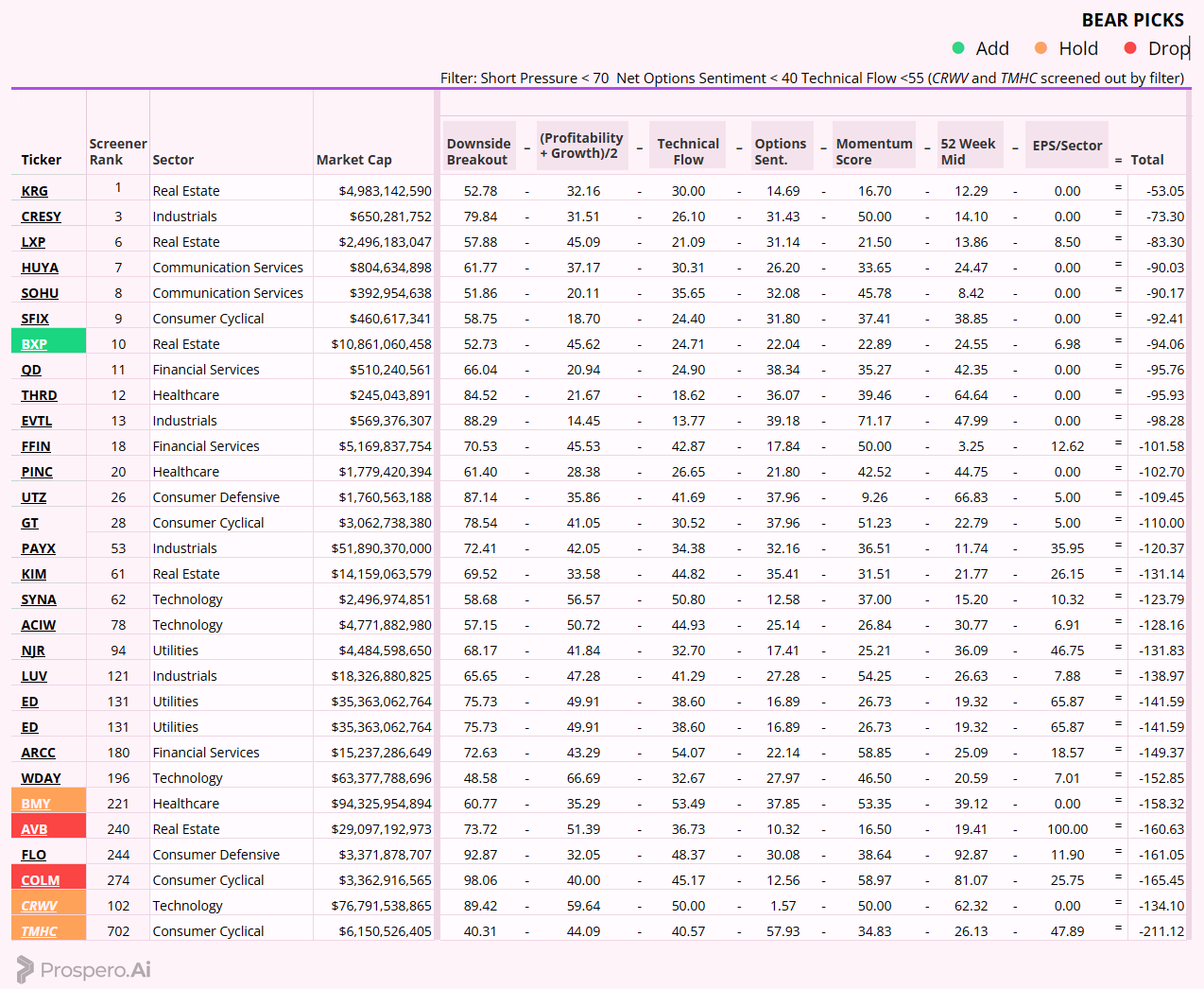Open the CRESY ticker link
This screenshot has height=989, width=1204.
(41, 217)
